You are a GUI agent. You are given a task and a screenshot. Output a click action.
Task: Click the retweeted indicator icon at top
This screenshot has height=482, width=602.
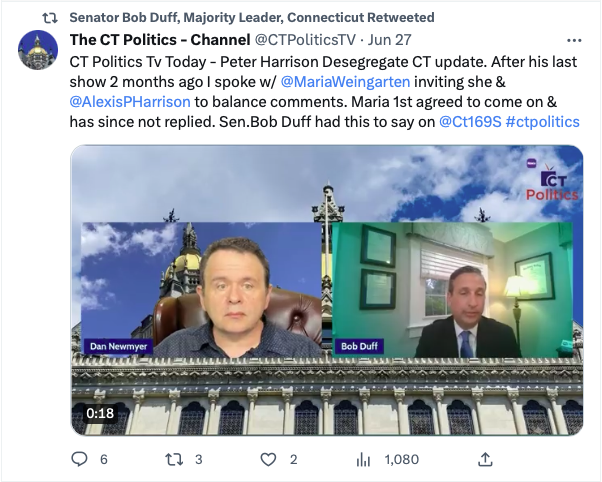[x=50, y=18]
